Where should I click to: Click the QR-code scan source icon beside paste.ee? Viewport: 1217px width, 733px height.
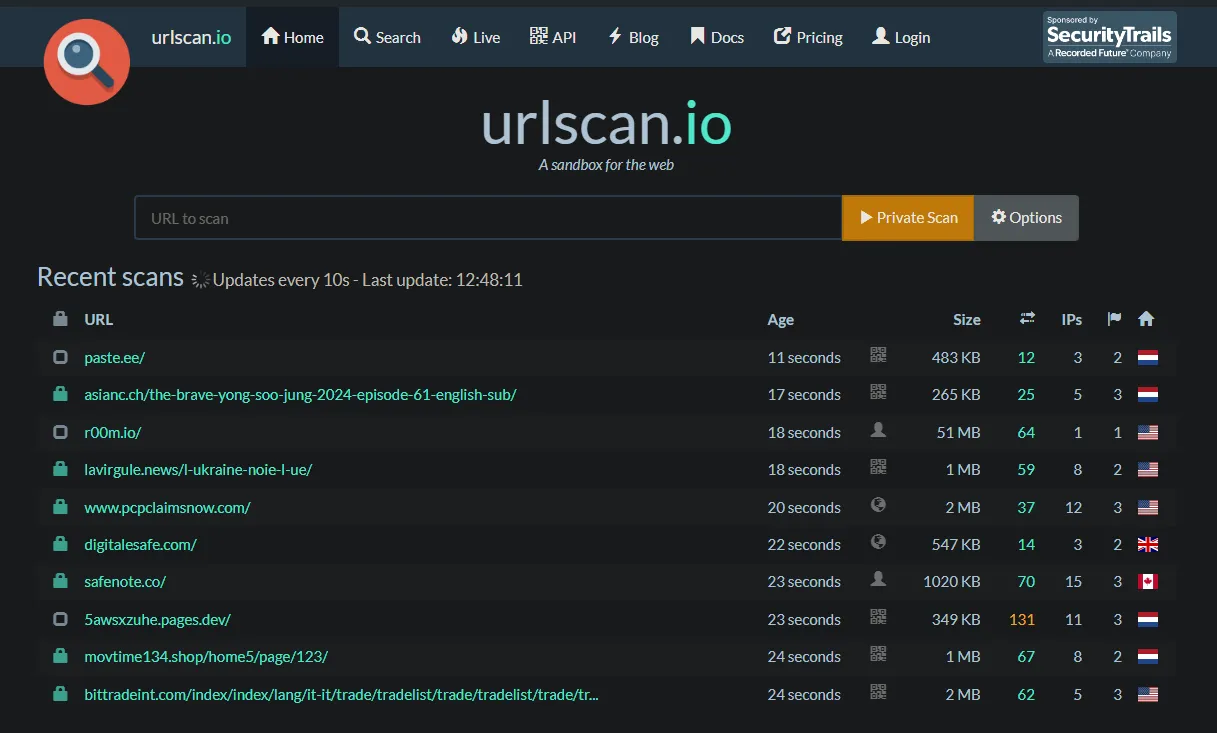[x=878, y=355]
